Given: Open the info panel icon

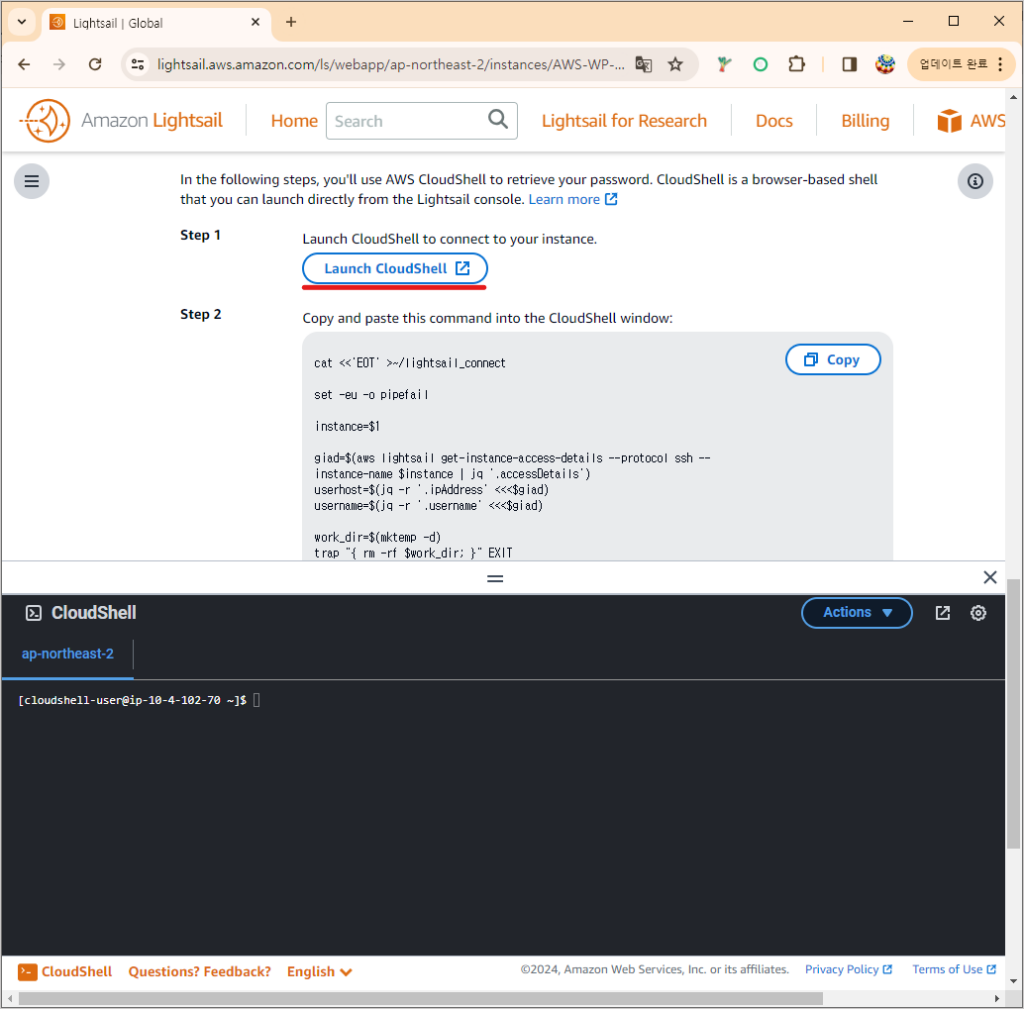Looking at the screenshot, I should click(975, 181).
